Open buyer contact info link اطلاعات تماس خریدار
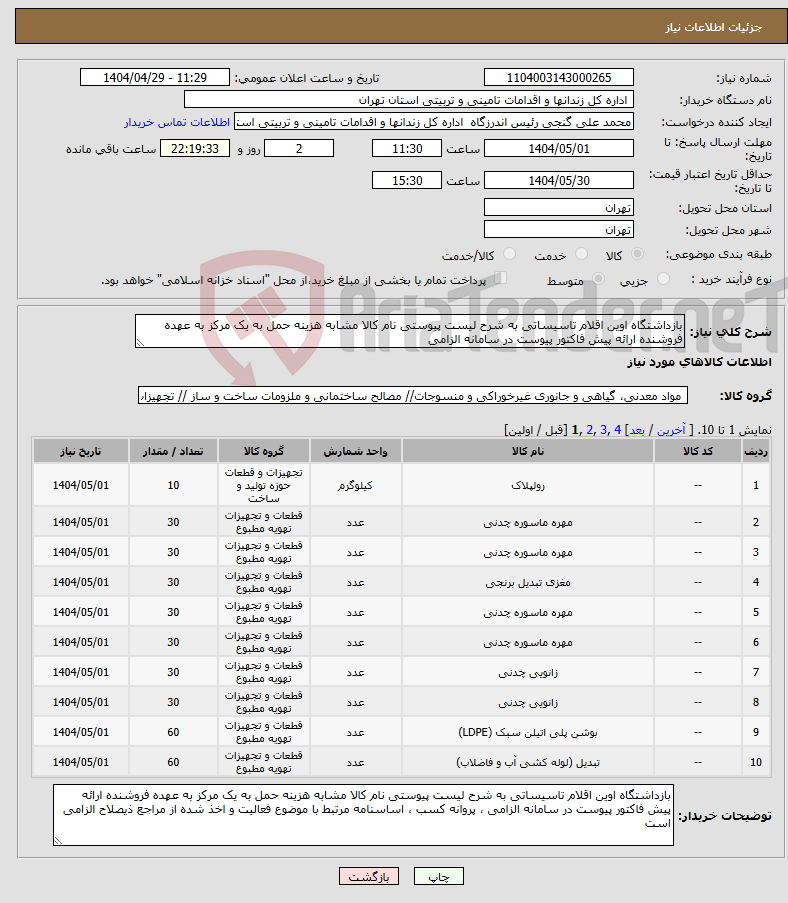Image resolution: width=788 pixels, height=903 pixels. 177,122
